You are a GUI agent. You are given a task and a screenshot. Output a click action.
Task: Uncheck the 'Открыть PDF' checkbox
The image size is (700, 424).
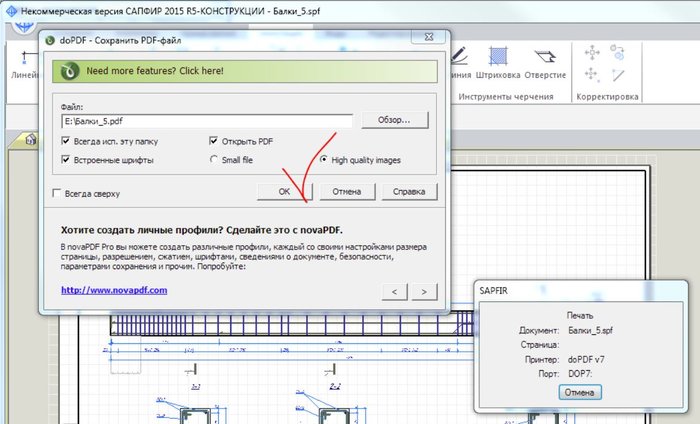(213, 141)
